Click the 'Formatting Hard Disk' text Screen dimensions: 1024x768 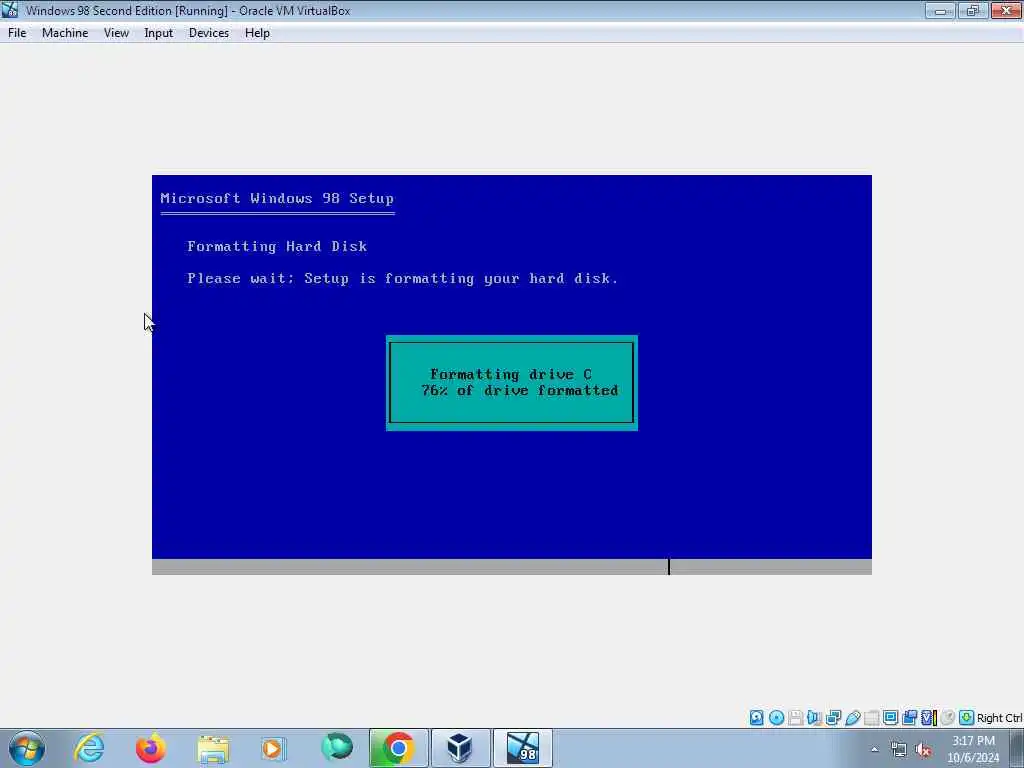coord(277,246)
